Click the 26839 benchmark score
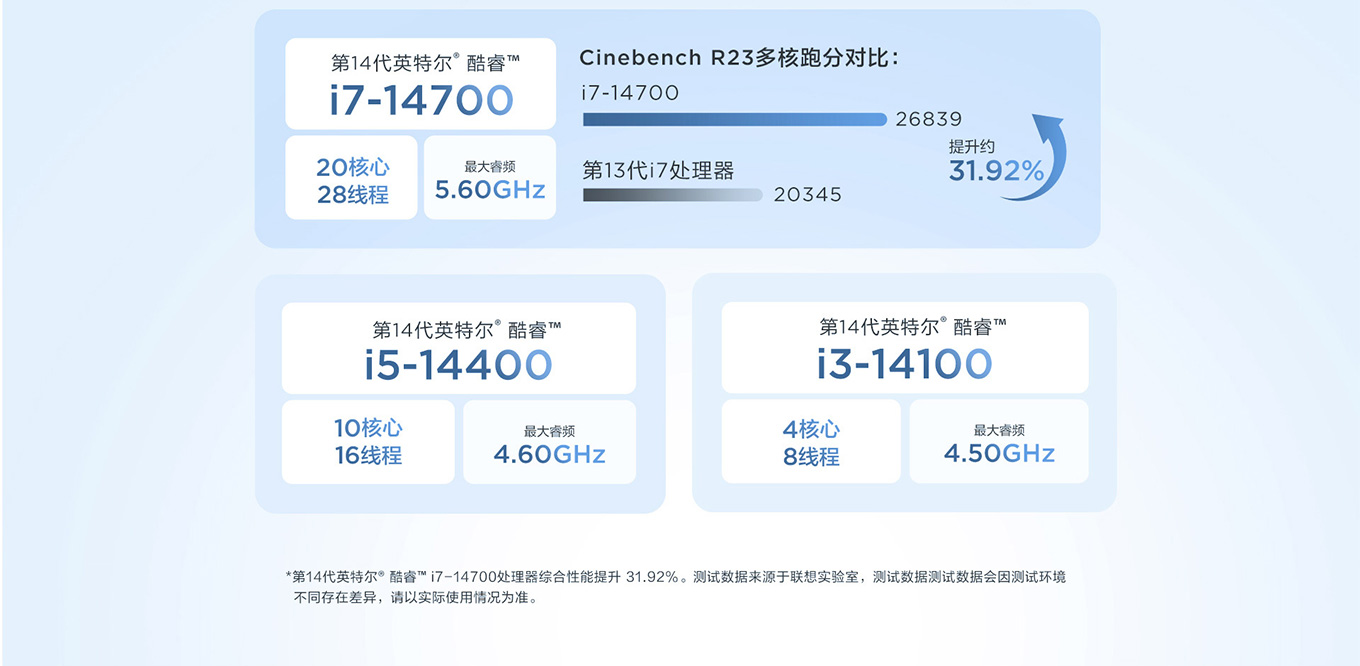Screen dimensions: 1360x666 pyautogui.click(x=928, y=120)
